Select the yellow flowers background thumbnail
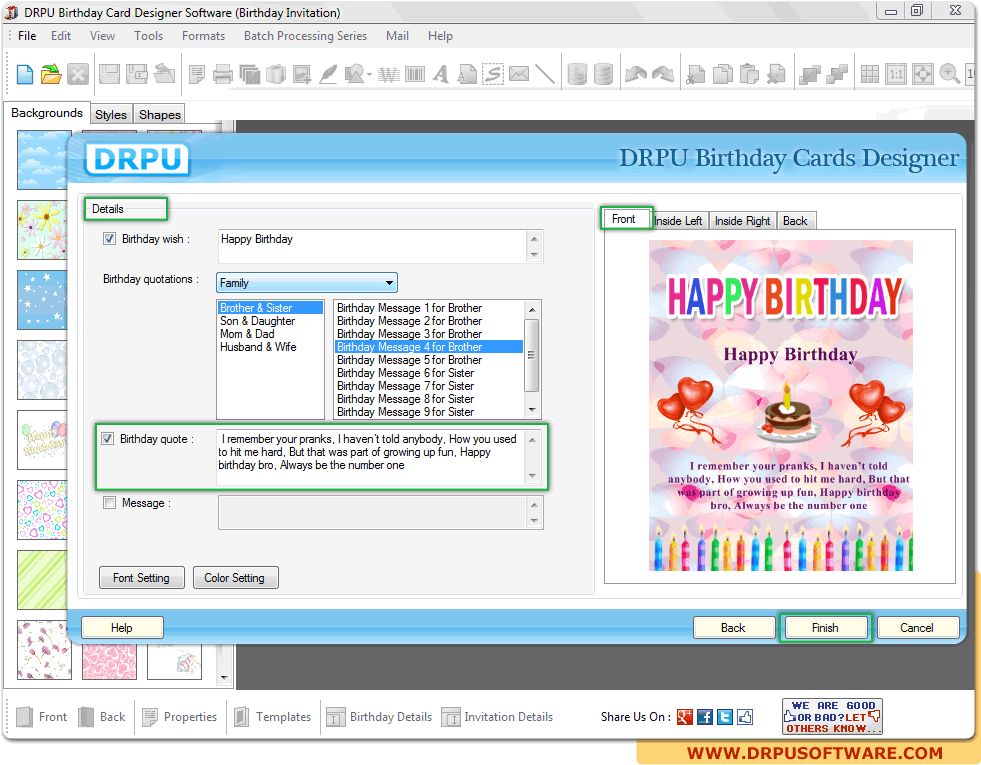The width and height of the screenshot is (981, 765). click(x=43, y=230)
